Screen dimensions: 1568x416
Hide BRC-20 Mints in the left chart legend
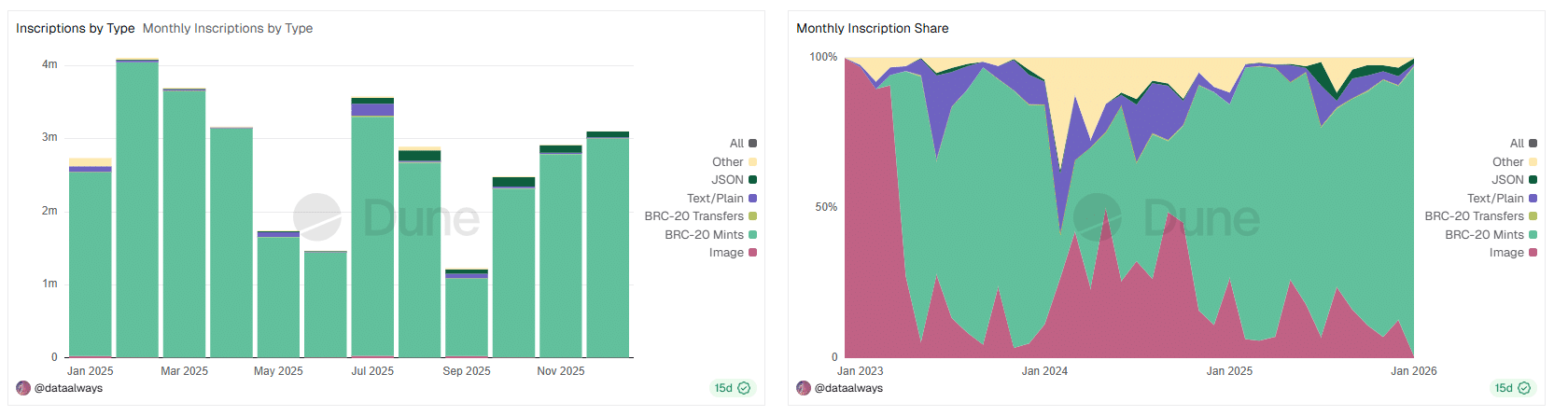click(x=705, y=235)
